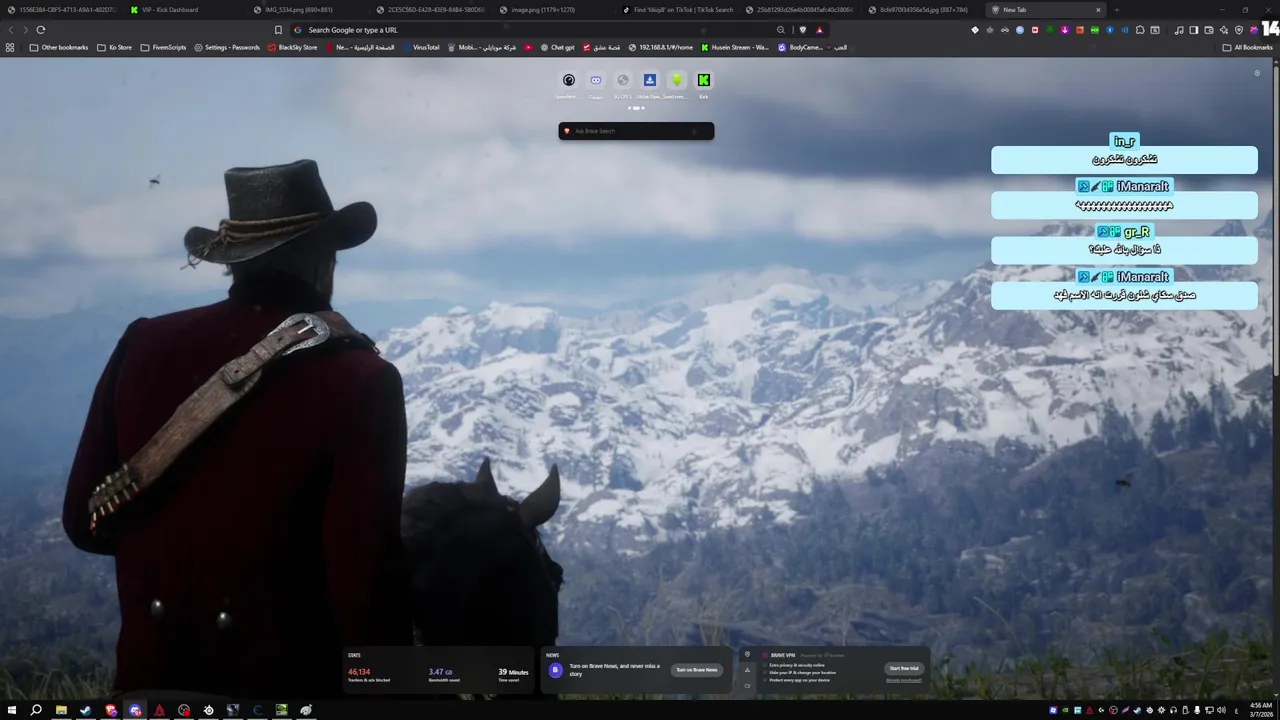The height and width of the screenshot is (720, 1280).
Task: Reload the page using the refresh icon
Action: (41, 30)
